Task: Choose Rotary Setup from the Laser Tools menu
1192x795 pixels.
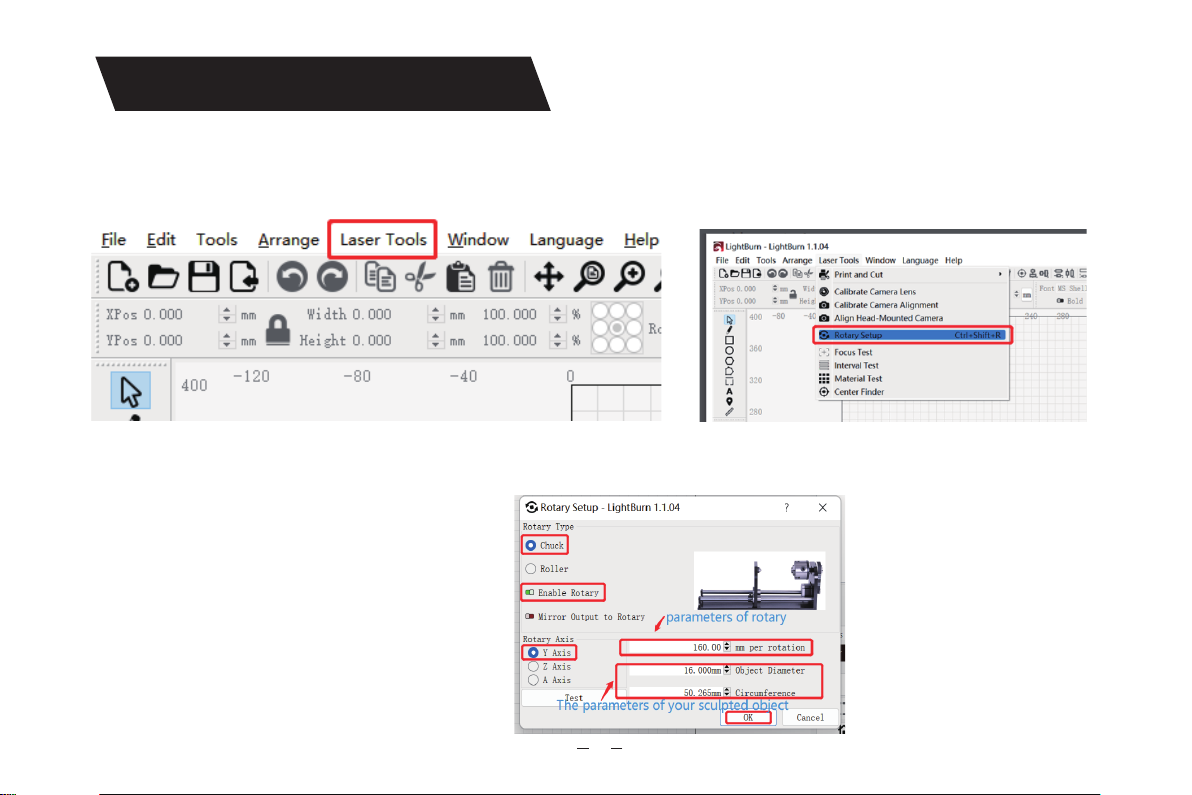Action: coord(912,335)
